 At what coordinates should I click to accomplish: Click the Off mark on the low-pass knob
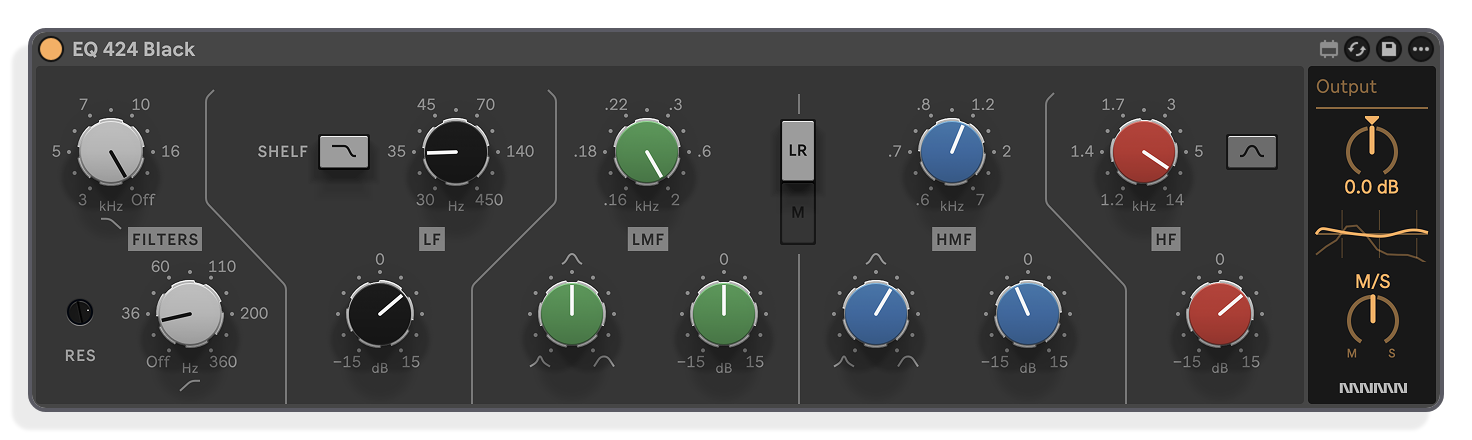(143, 199)
